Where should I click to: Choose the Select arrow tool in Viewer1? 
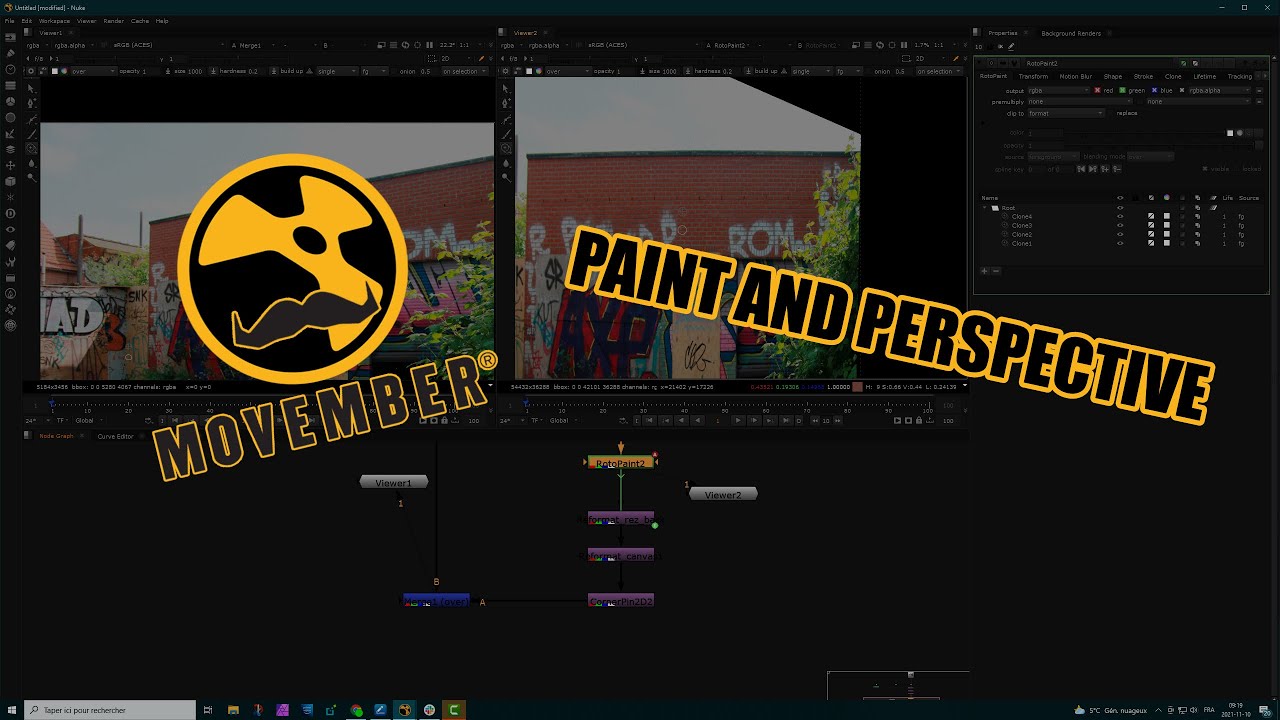click(x=31, y=88)
